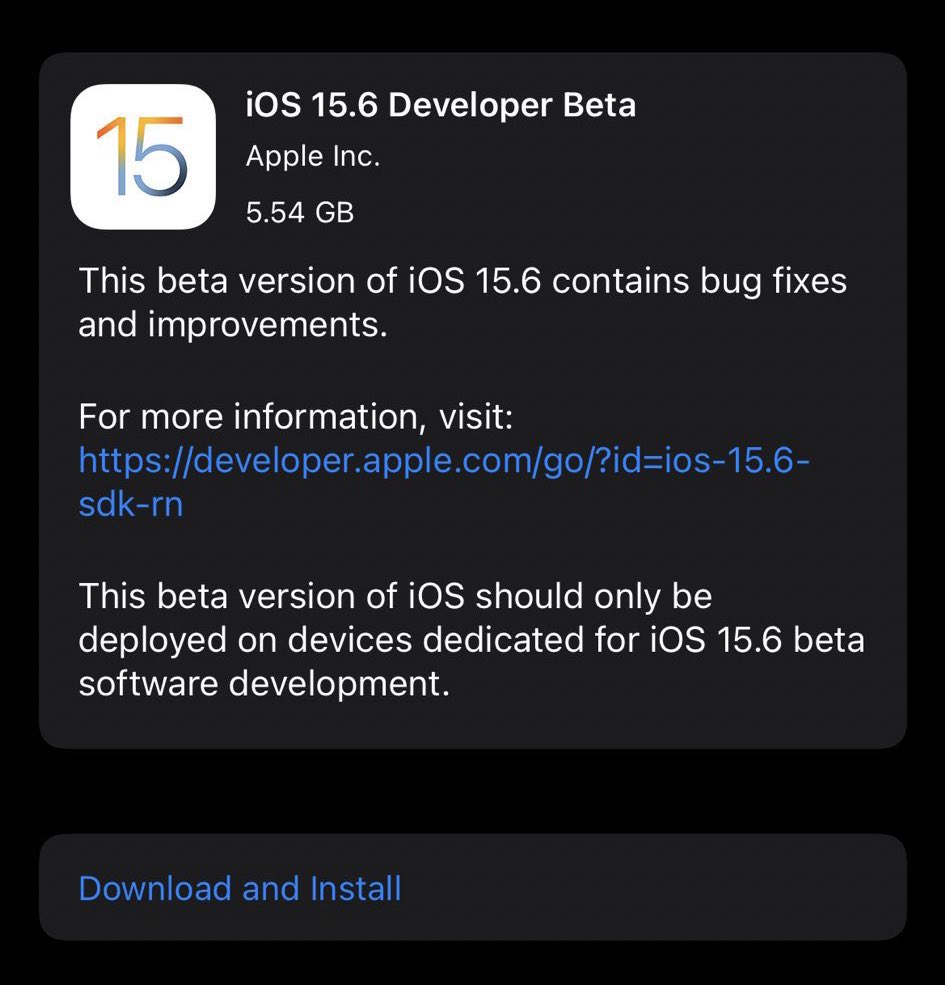The image size is (945, 985).
Task: Click 'This beta version of iOS should only be' line
Action: pos(395,596)
